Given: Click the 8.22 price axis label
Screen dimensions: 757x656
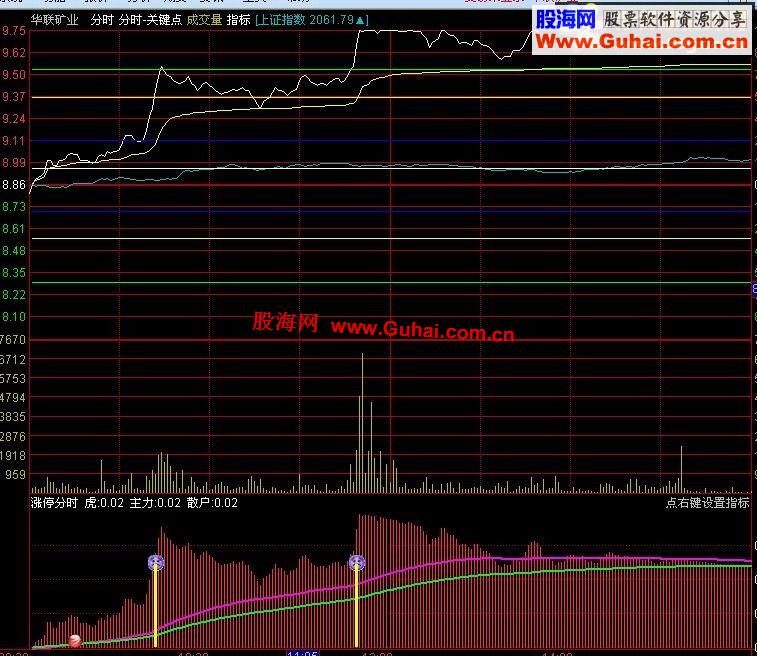Looking at the screenshot, I should pyautogui.click(x=13, y=294).
